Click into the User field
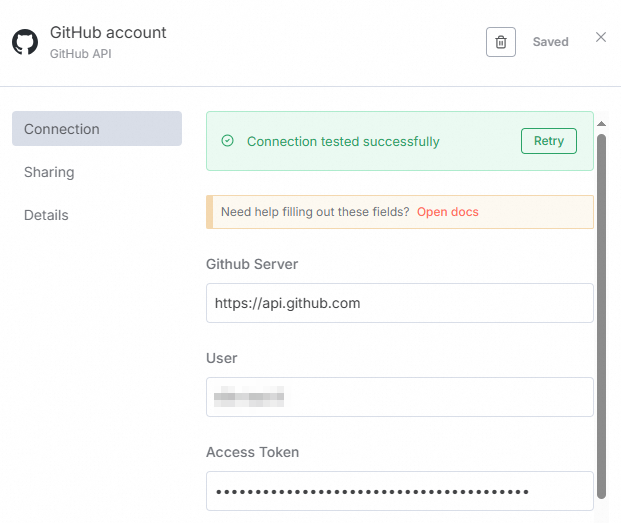Image resolution: width=621 pixels, height=523 pixels. point(399,397)
